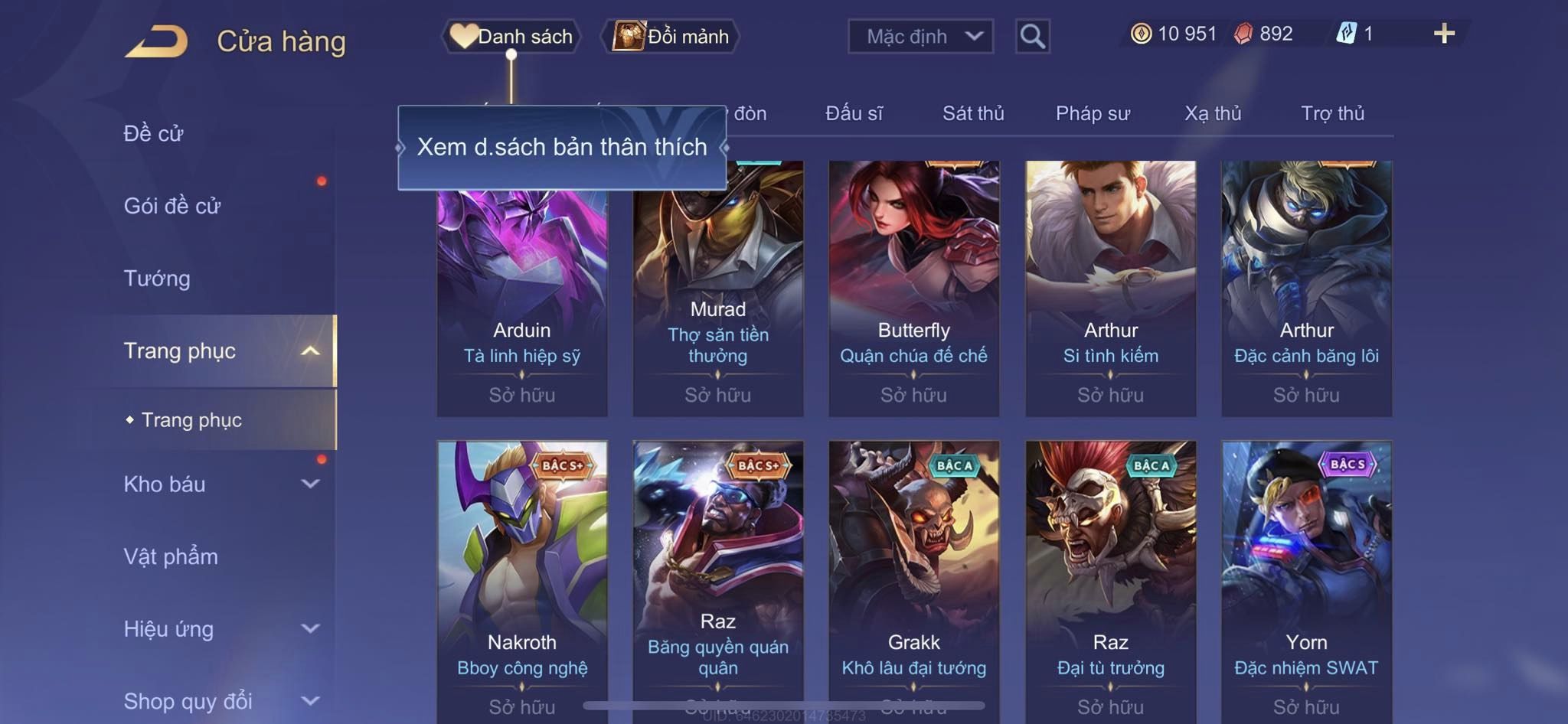
Task: Select the Trợ thủ filter tab
Action: (x=1333, y=113)
